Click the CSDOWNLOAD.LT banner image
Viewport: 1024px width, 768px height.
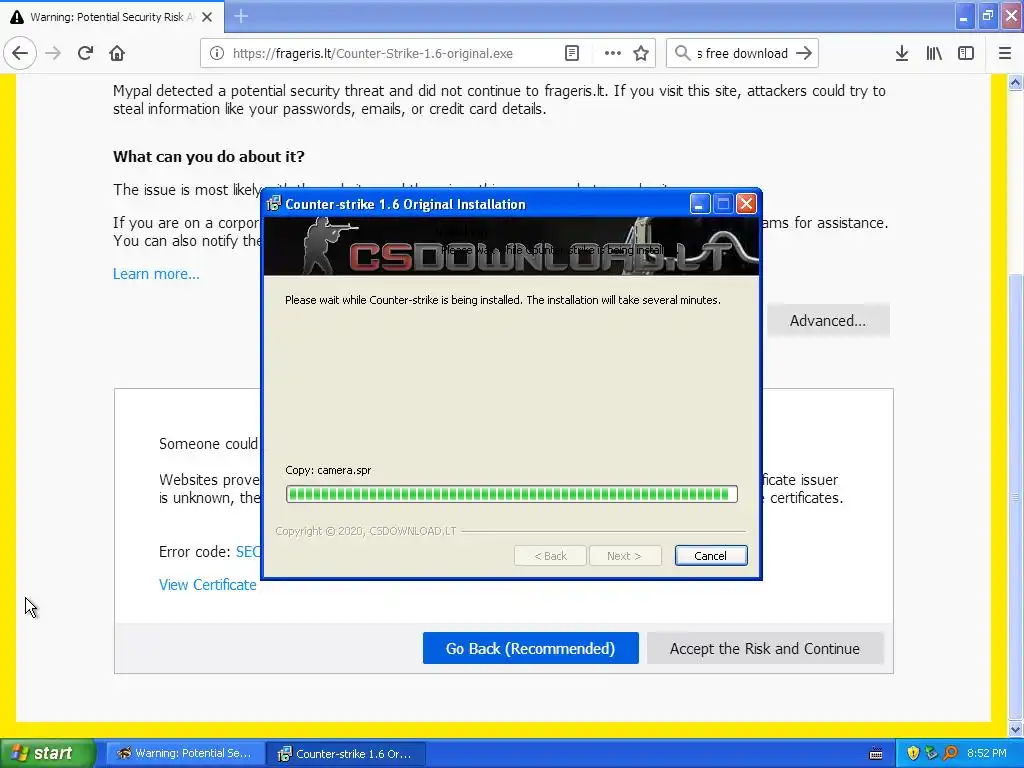511,246
